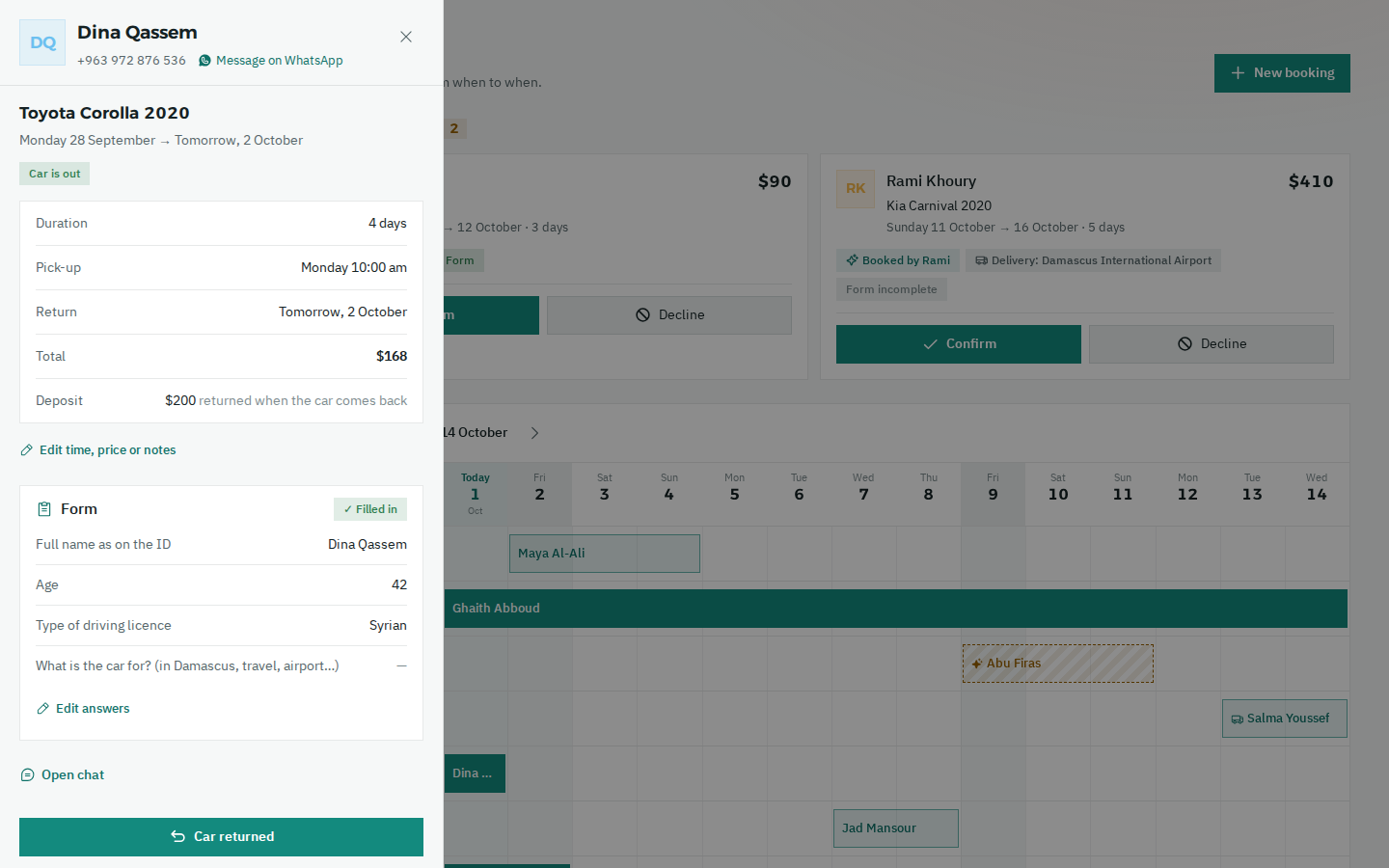This screenshot has height=868, width=1389.
Task: Select Fri 2 calendar column header
Action: pyautogui.click(x=539, y=494)
